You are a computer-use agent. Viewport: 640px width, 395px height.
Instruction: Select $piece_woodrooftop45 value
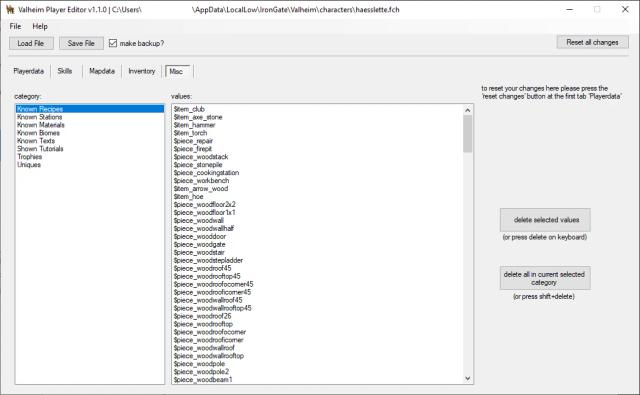317,276
